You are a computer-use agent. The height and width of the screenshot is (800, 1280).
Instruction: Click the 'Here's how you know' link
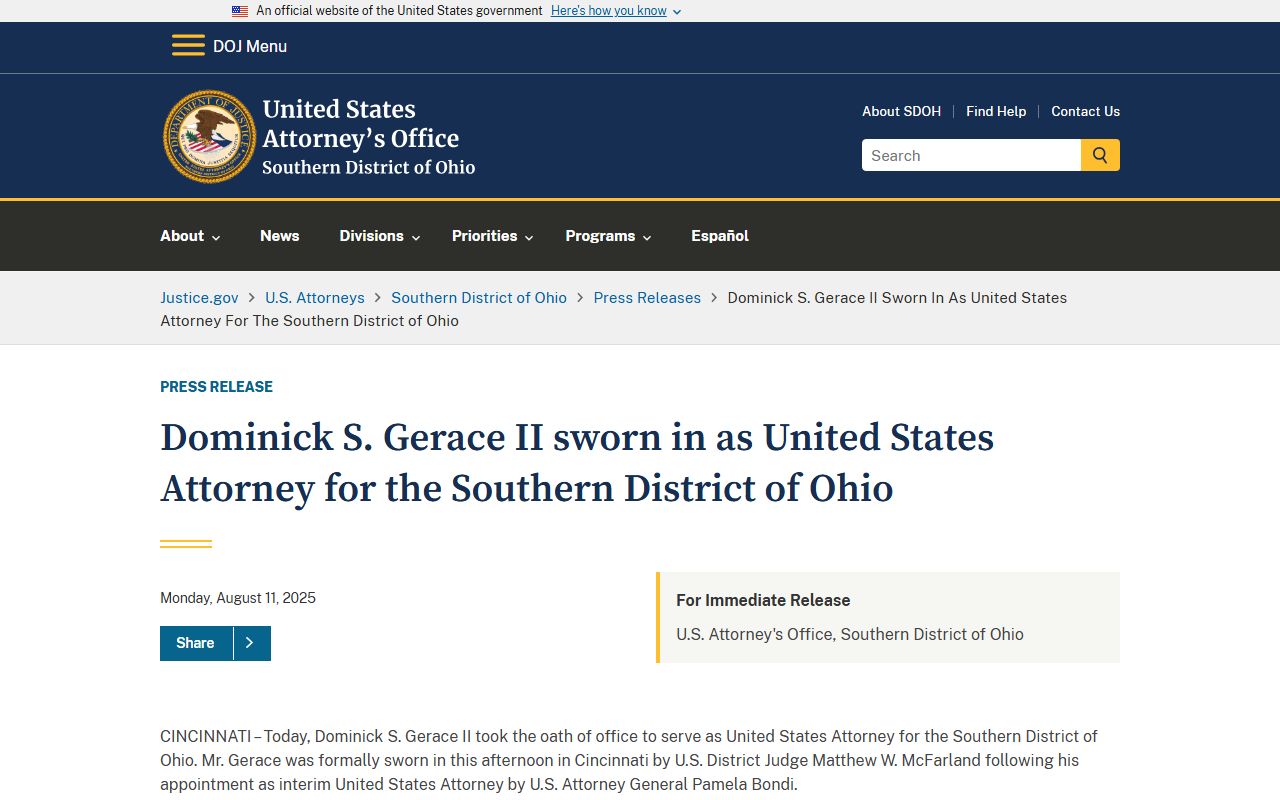[x=608, y=11]
